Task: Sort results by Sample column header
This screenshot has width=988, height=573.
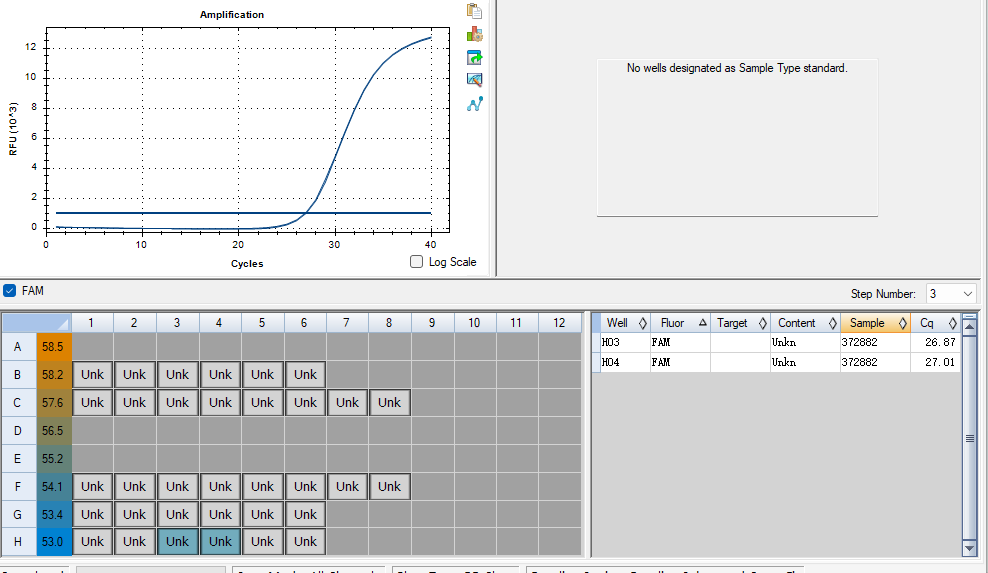Action: pyautogui.click(x=875, y=323)
